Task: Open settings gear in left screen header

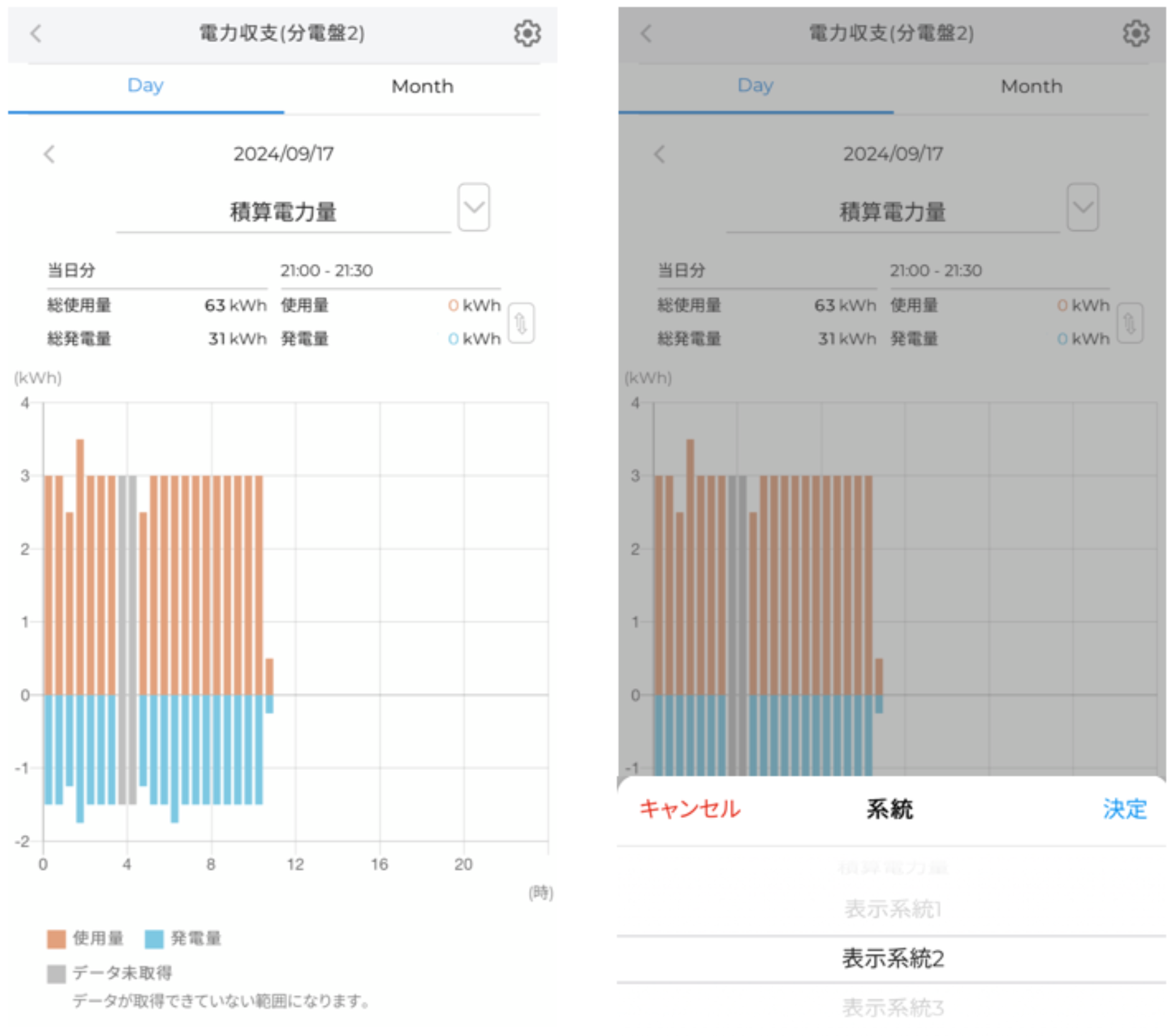Action: (526, 33)
